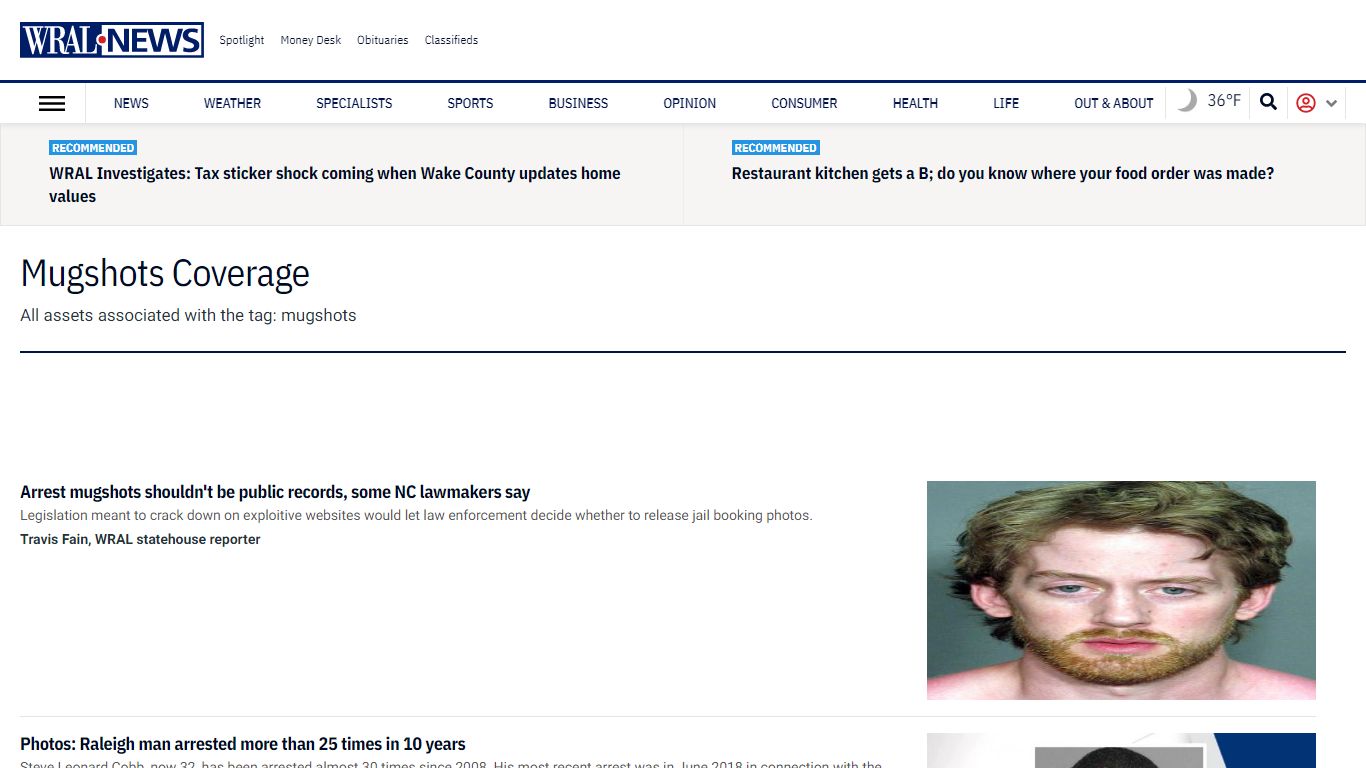Click the red user account icon
The image size is (1366, 768).
tap(1305, 103)
